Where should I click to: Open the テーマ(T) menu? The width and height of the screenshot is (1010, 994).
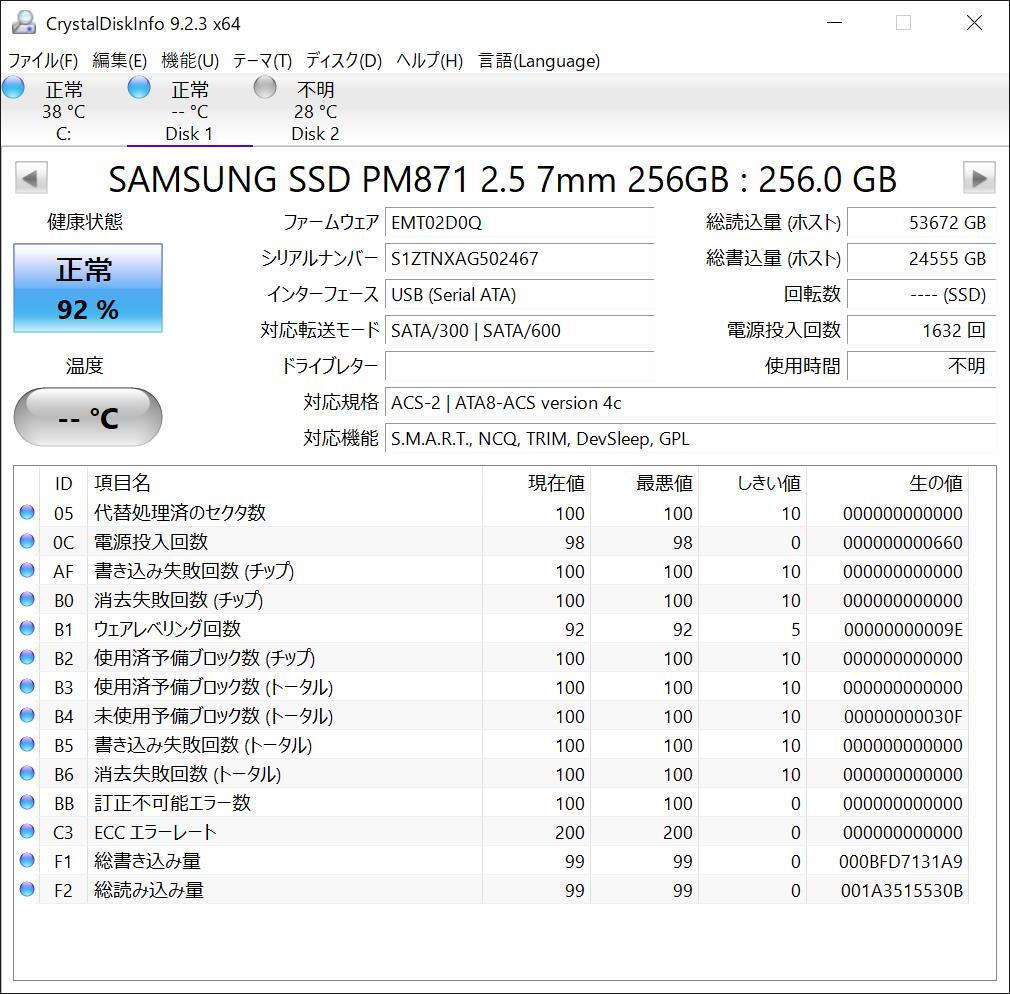[262, 61]
